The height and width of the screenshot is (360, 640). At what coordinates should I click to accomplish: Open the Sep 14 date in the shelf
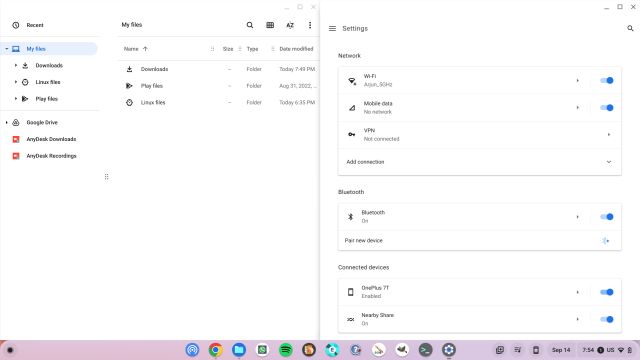(561, 350)
